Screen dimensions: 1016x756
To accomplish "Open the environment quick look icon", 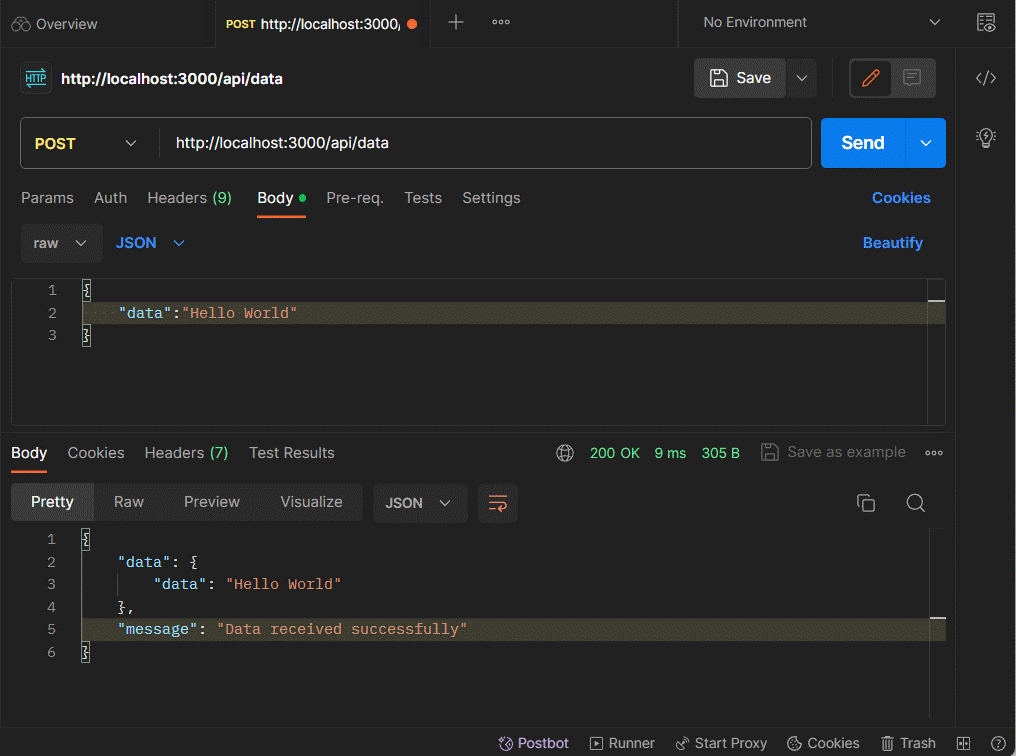I will [x=985, y=23].
